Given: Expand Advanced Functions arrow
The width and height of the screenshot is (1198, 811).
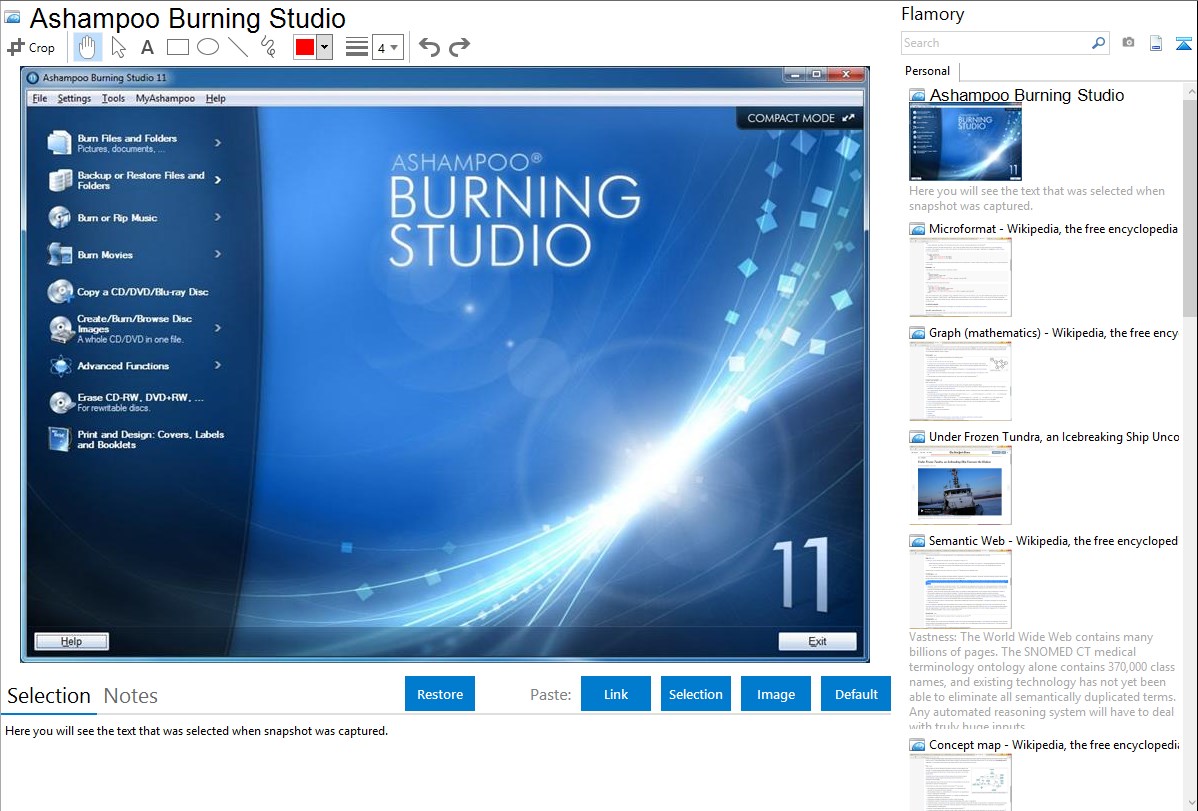Looking at the screenshot, I should 218,365.
